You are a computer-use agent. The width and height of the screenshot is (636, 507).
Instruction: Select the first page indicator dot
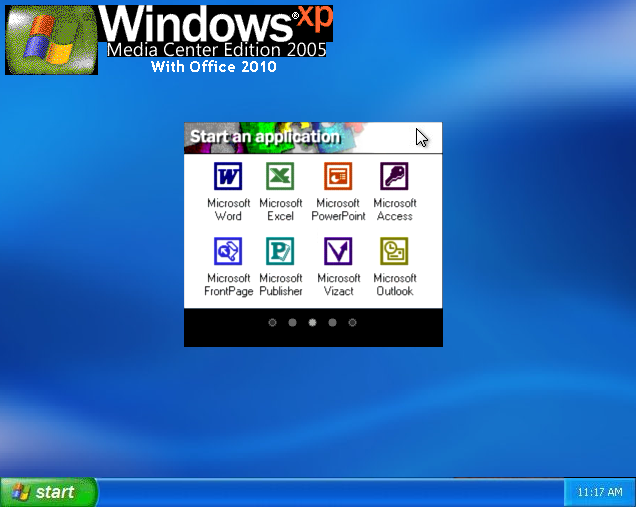(273, 322)
